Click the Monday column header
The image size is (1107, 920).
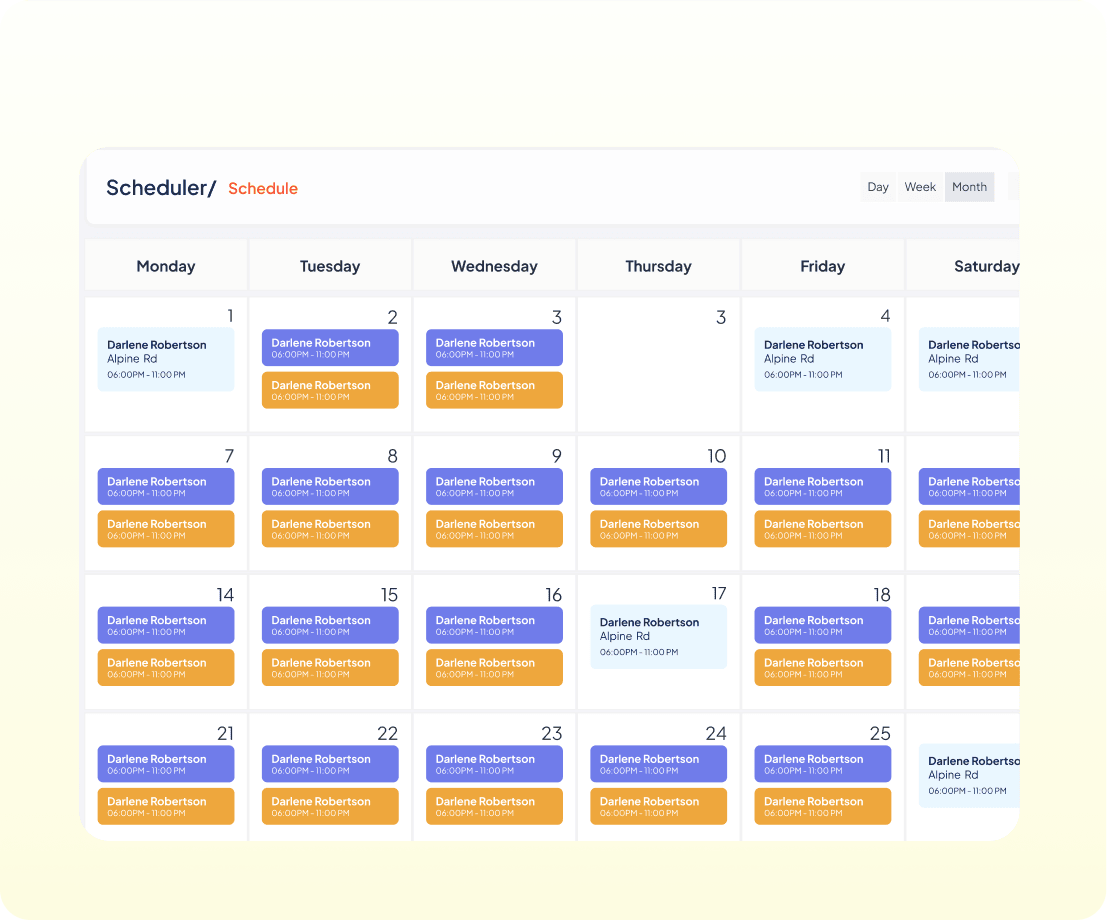[166, 266]
